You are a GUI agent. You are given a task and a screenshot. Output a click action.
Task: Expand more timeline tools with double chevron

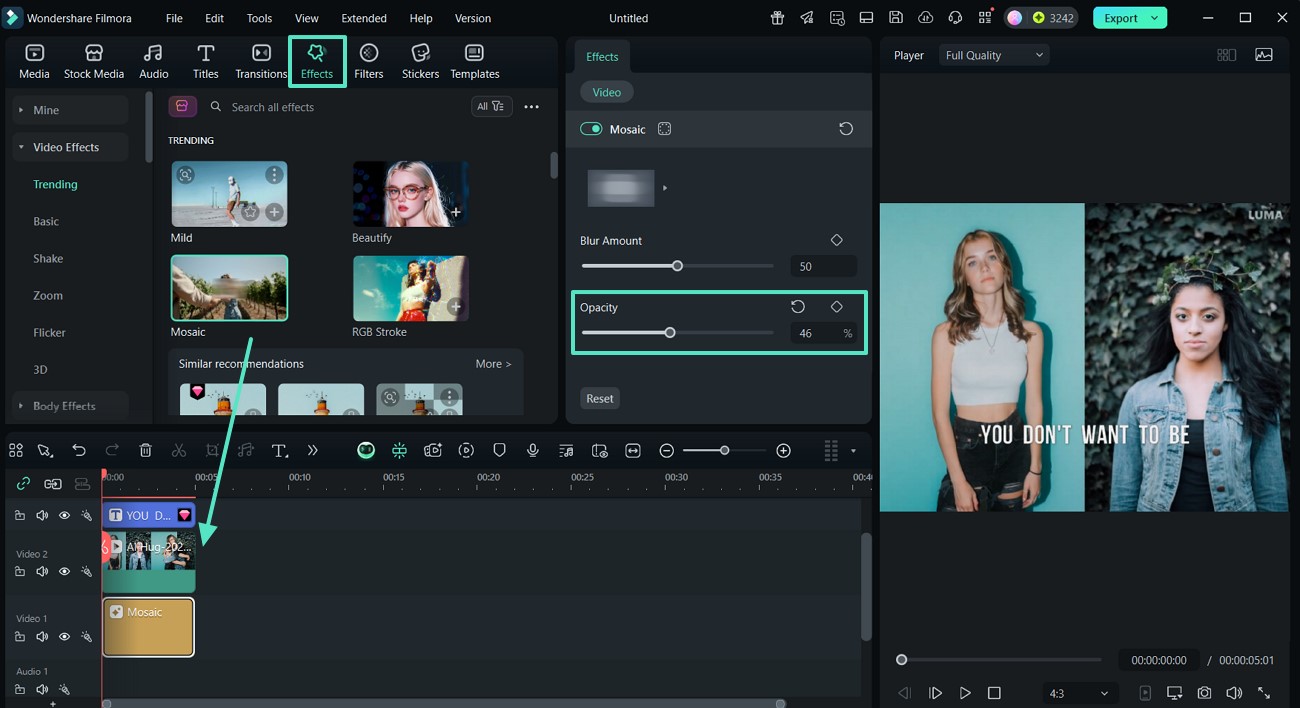click(x=313, y=451)
